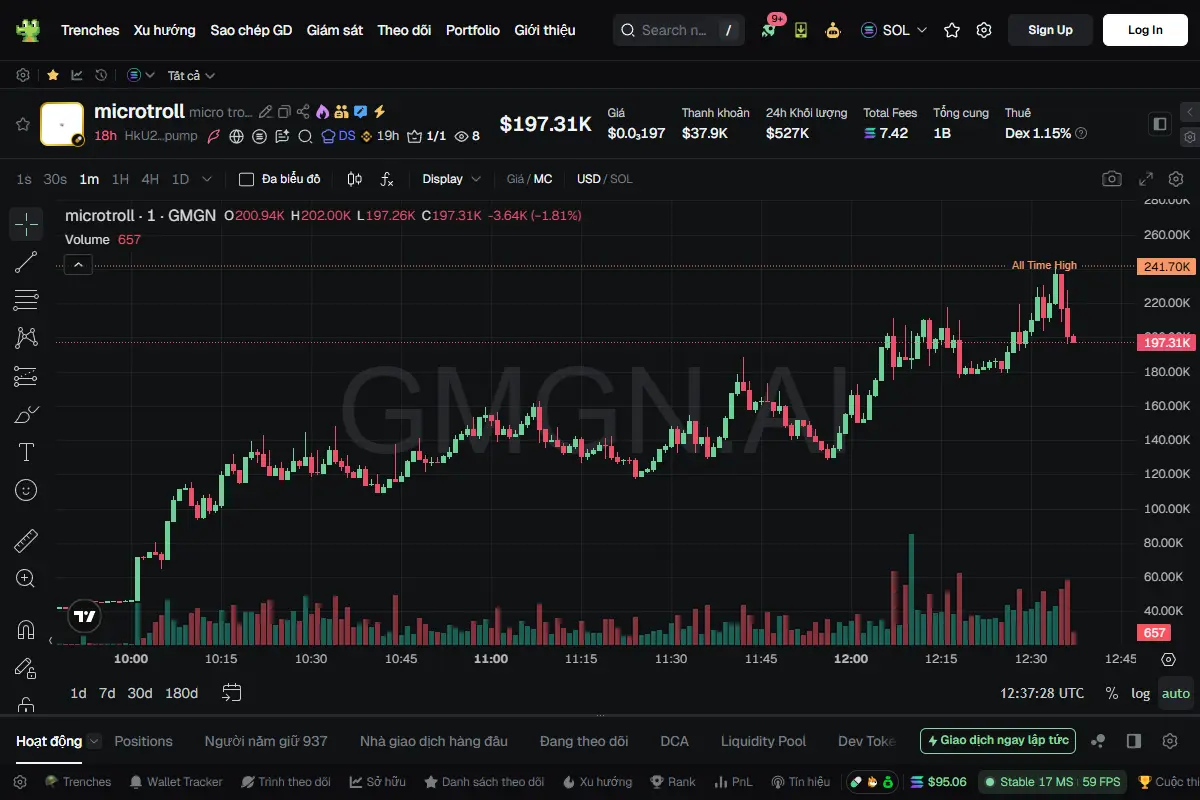Edit the microtroll token note pencil

point(265,112)
